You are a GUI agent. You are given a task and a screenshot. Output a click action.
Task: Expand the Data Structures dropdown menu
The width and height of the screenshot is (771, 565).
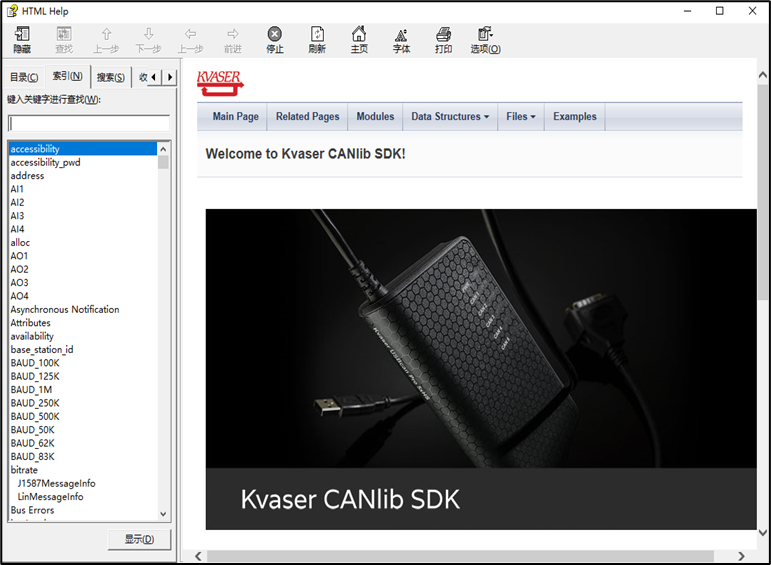click(450, 117)
